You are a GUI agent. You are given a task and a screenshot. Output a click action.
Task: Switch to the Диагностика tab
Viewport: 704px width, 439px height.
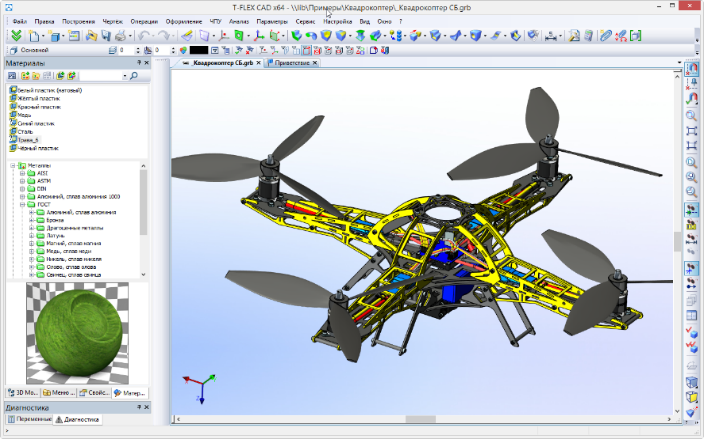78,419
